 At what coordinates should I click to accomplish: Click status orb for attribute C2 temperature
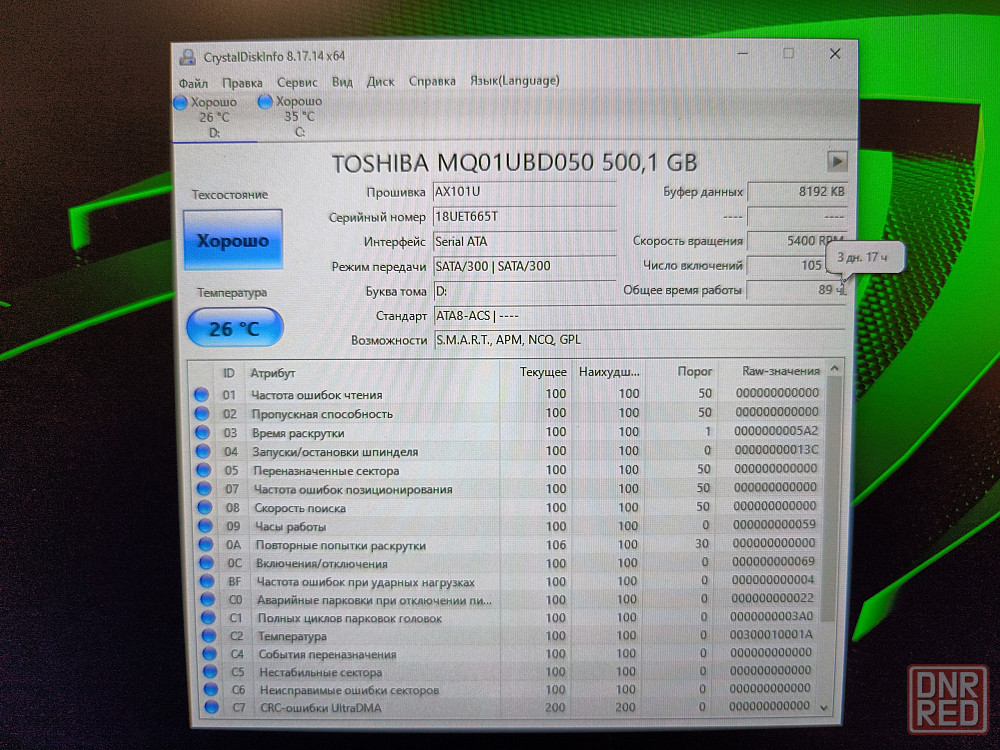click(208, 636)
